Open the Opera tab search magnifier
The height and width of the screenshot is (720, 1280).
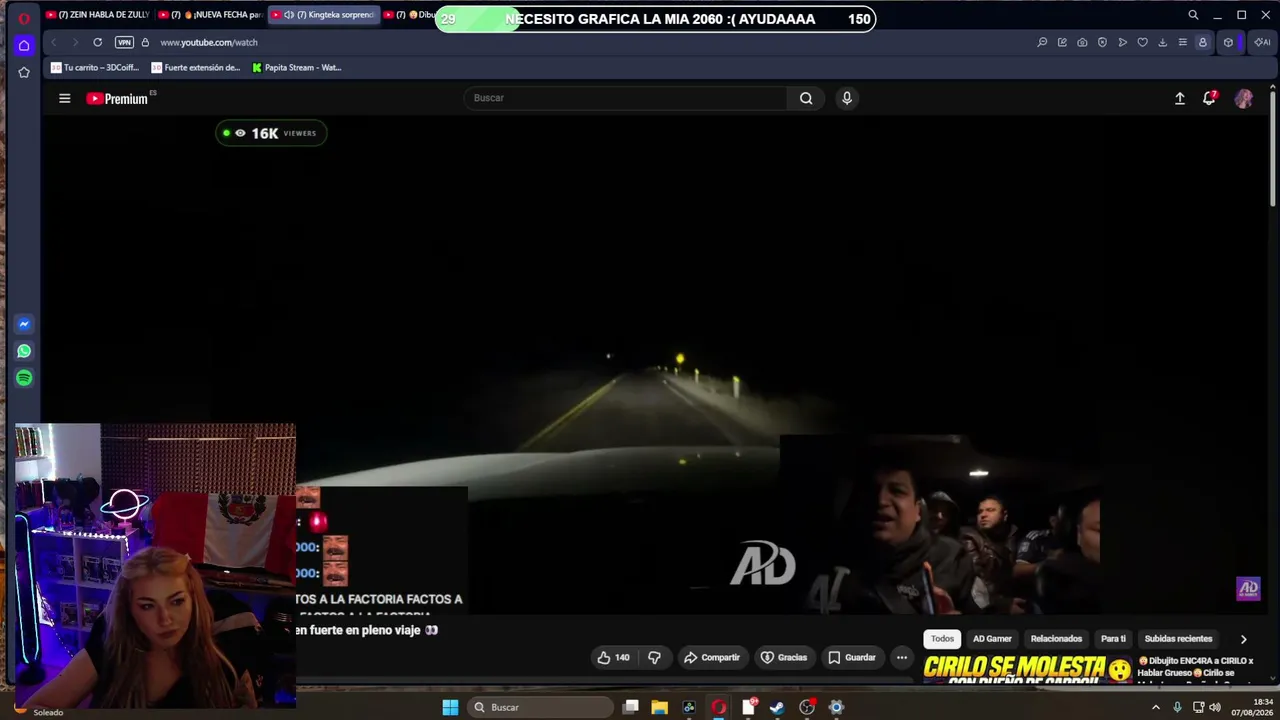pyautogui.click(x=1193, y=15)
